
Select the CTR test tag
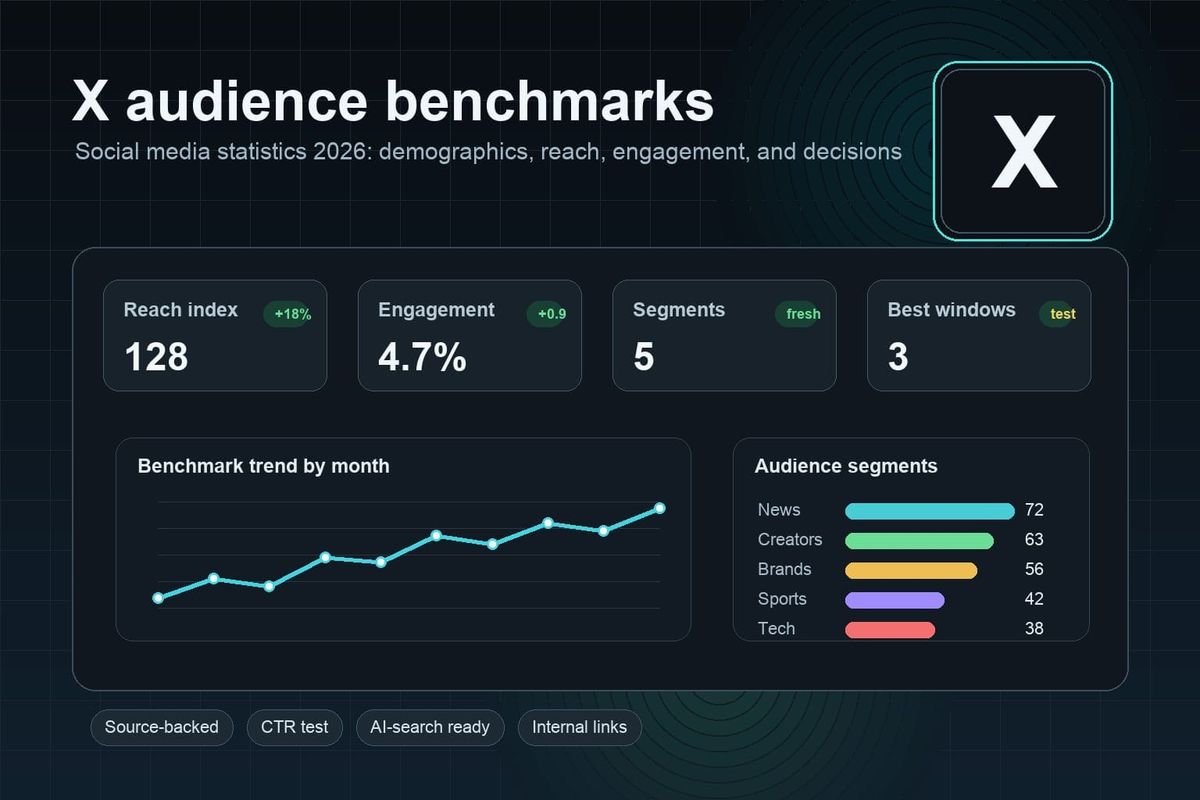295,727
